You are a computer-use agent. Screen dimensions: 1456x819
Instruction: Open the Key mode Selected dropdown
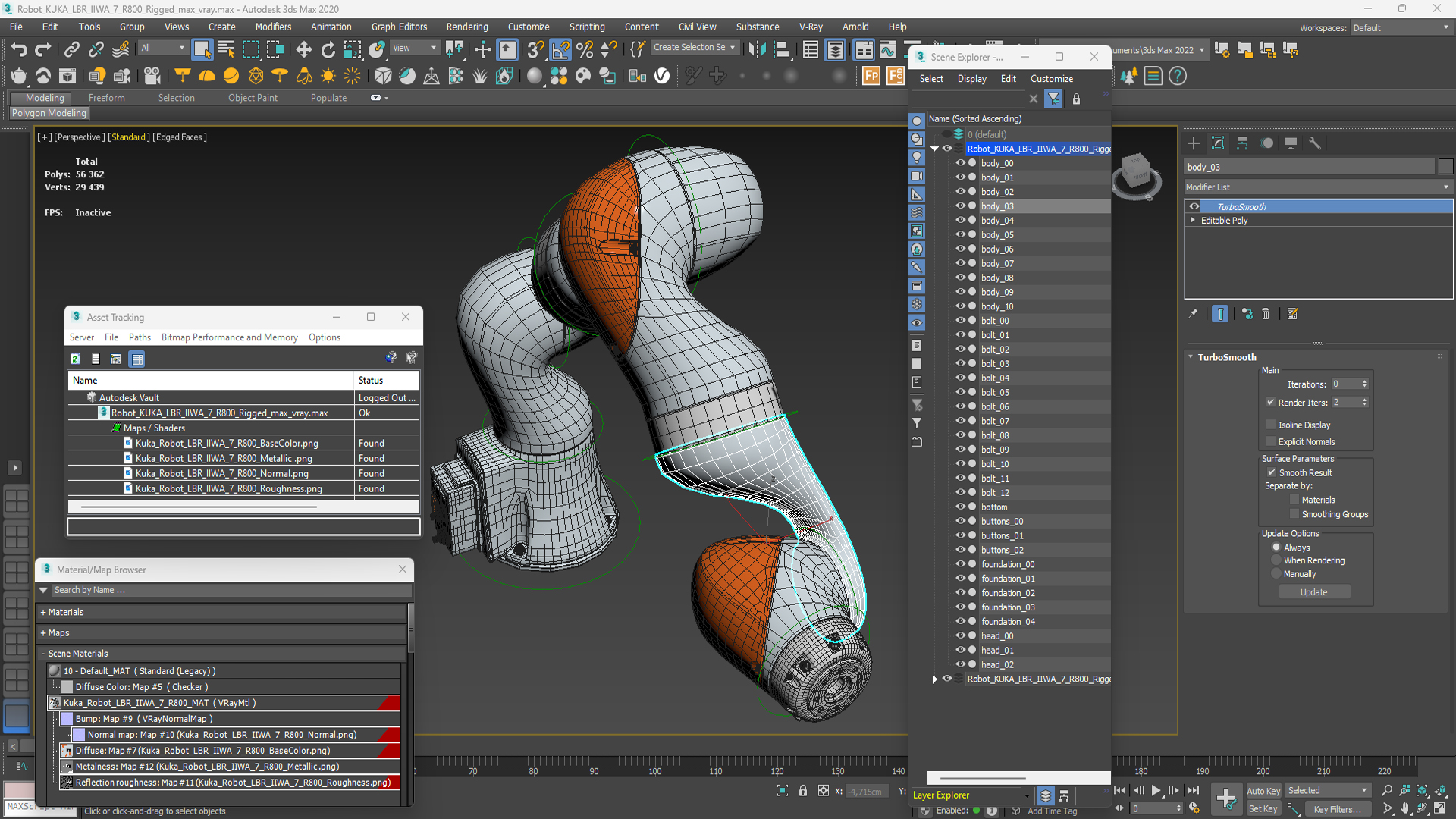(1327, 791)
